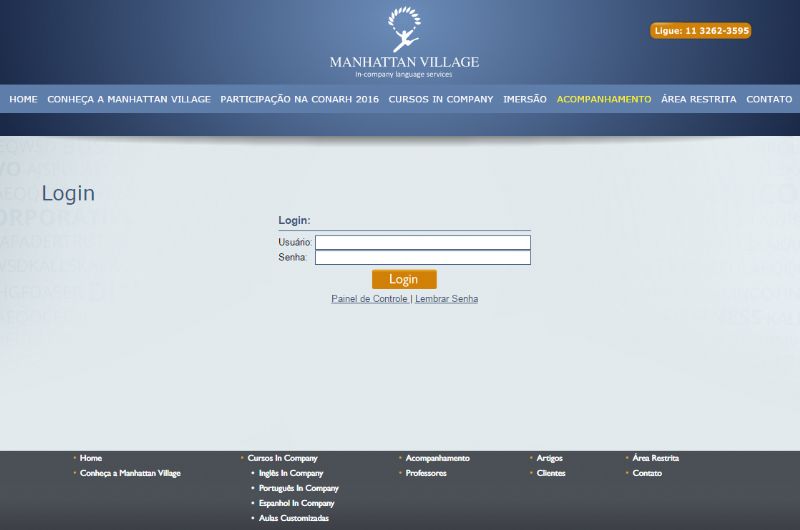Click the Usuário: field label
Viewport: 800px width, 530px height.
pyautogui.click(x=295, y=242)
